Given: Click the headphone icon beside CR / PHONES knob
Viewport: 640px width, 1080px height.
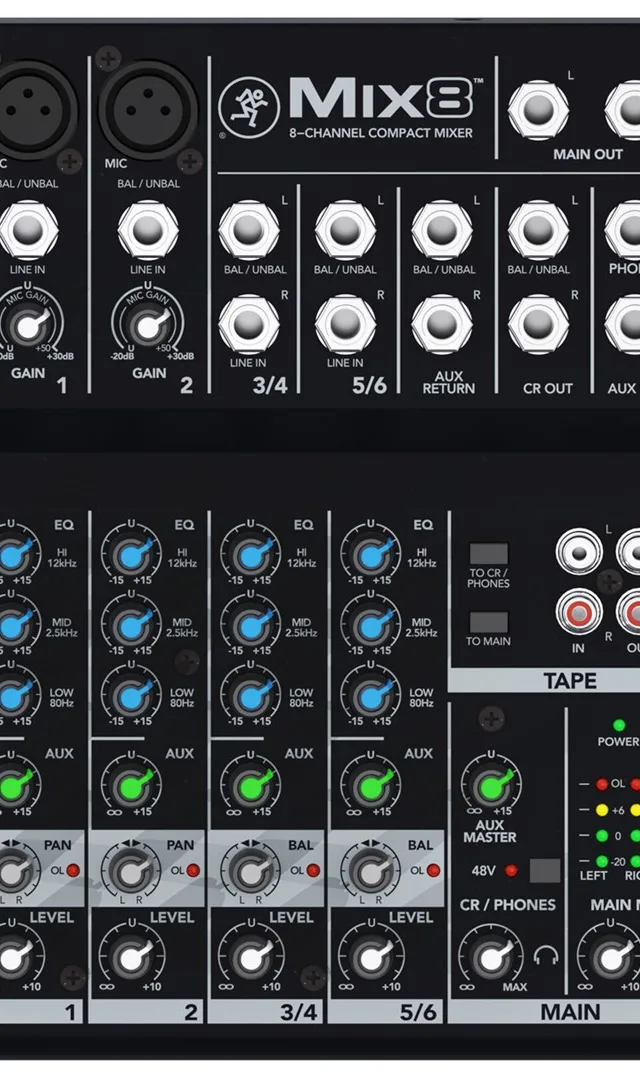Looking at the screenshot, I should pos(546,955).
